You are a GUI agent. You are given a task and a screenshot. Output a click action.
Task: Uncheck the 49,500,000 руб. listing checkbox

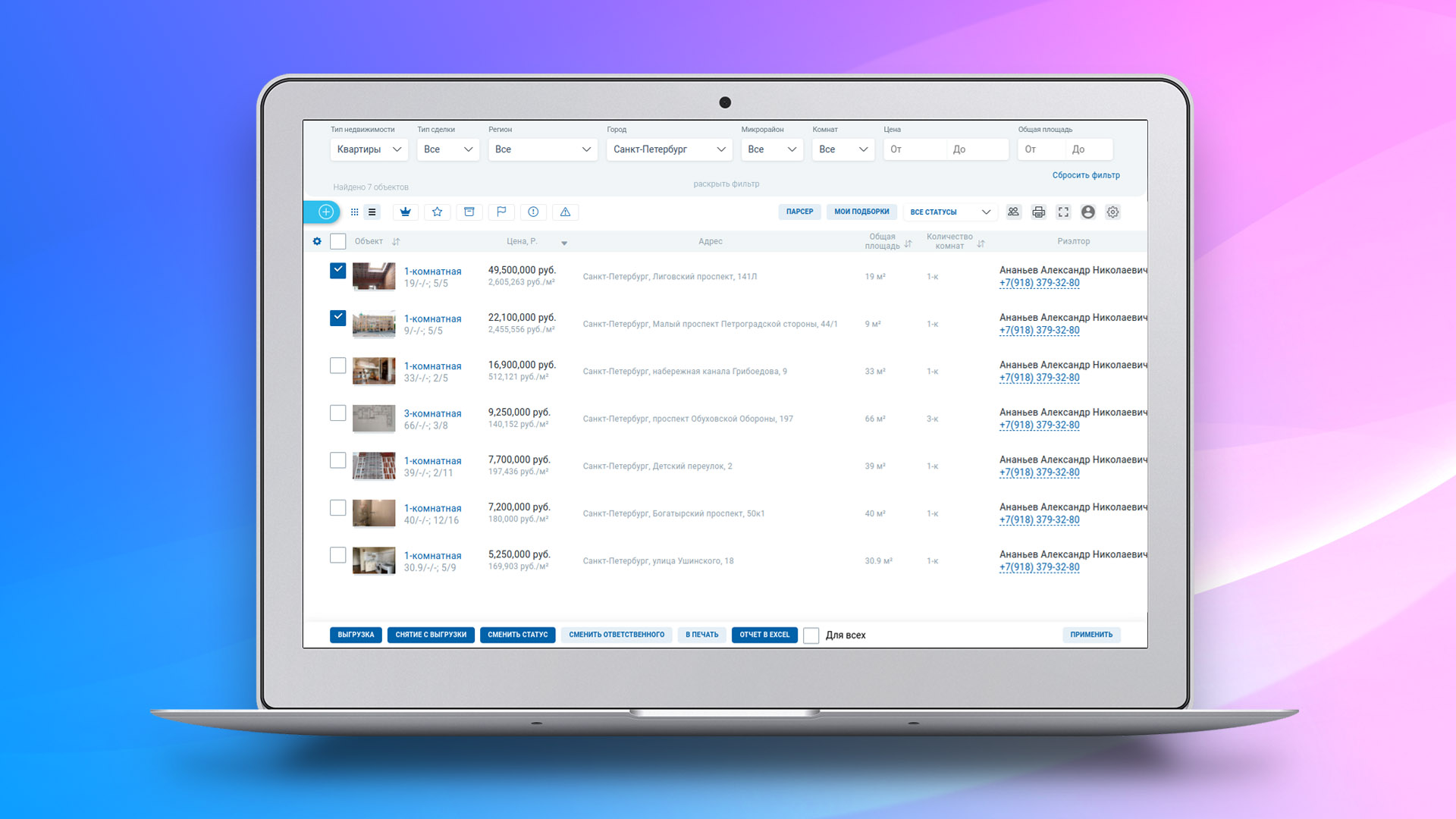[x=338, y=270]
